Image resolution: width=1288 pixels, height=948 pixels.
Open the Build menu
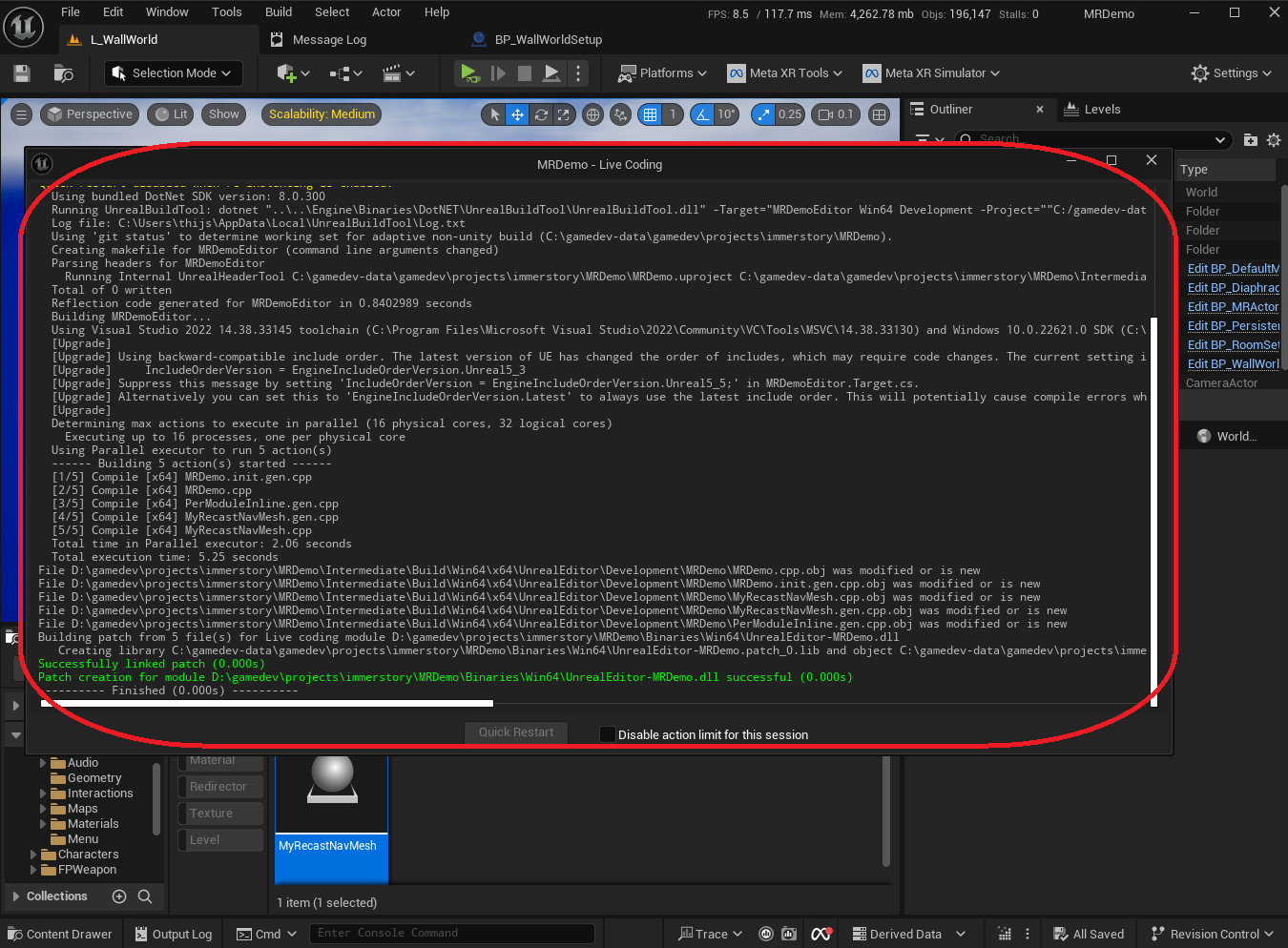click(x=278, y=12)
